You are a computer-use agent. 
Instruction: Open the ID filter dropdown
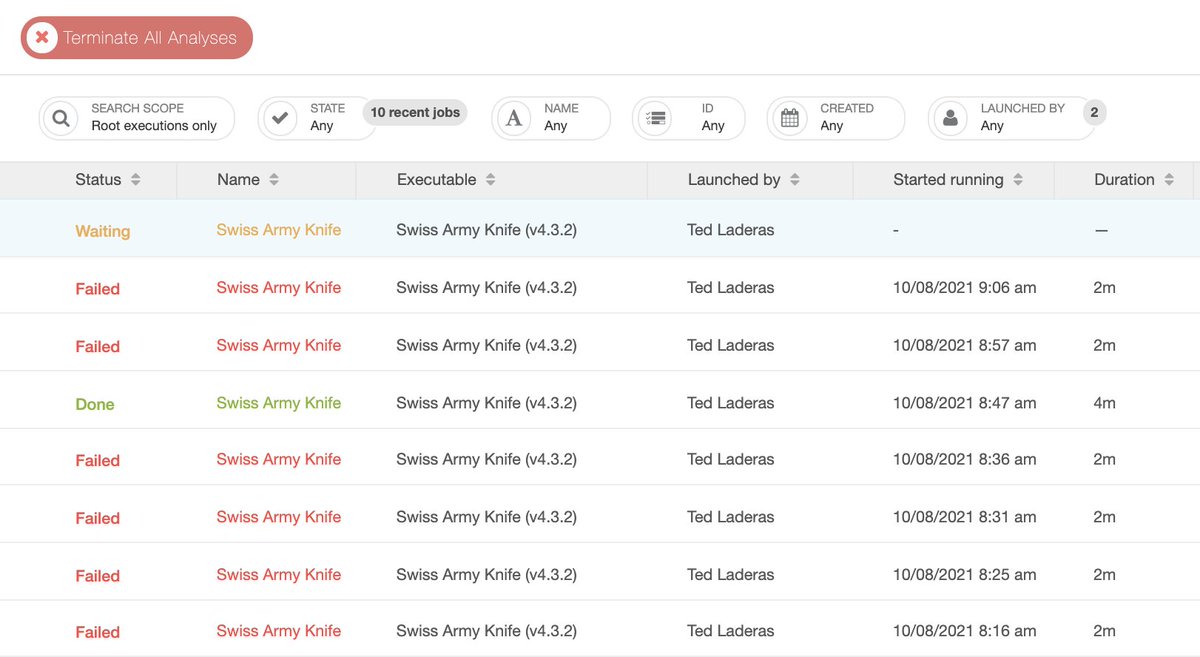pyautogui.click(x=689, y=118)
